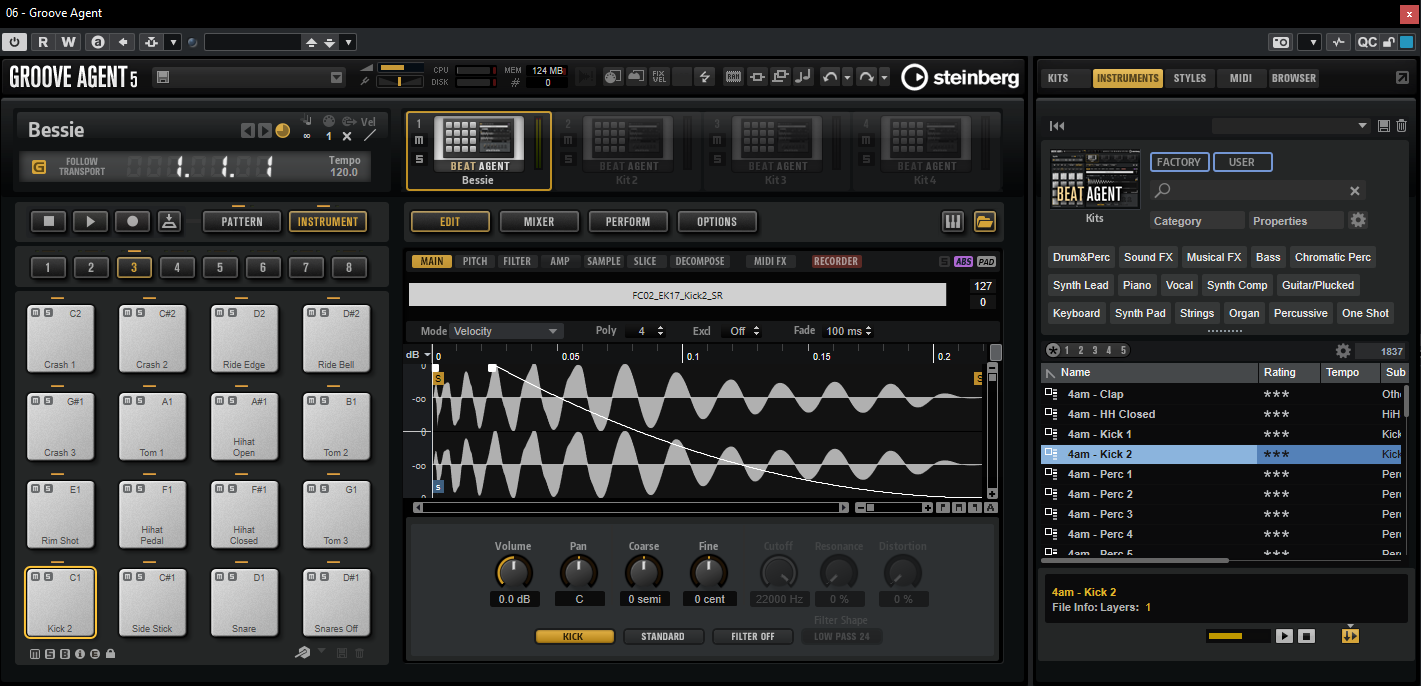Click the plug-in power bypass icon

pos(15,42)
